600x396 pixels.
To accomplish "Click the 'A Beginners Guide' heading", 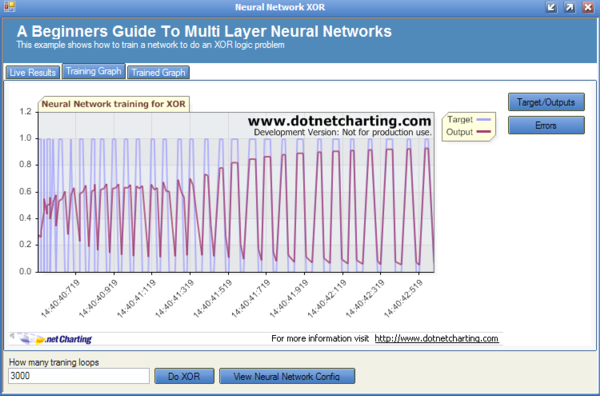I will point(204,31).
